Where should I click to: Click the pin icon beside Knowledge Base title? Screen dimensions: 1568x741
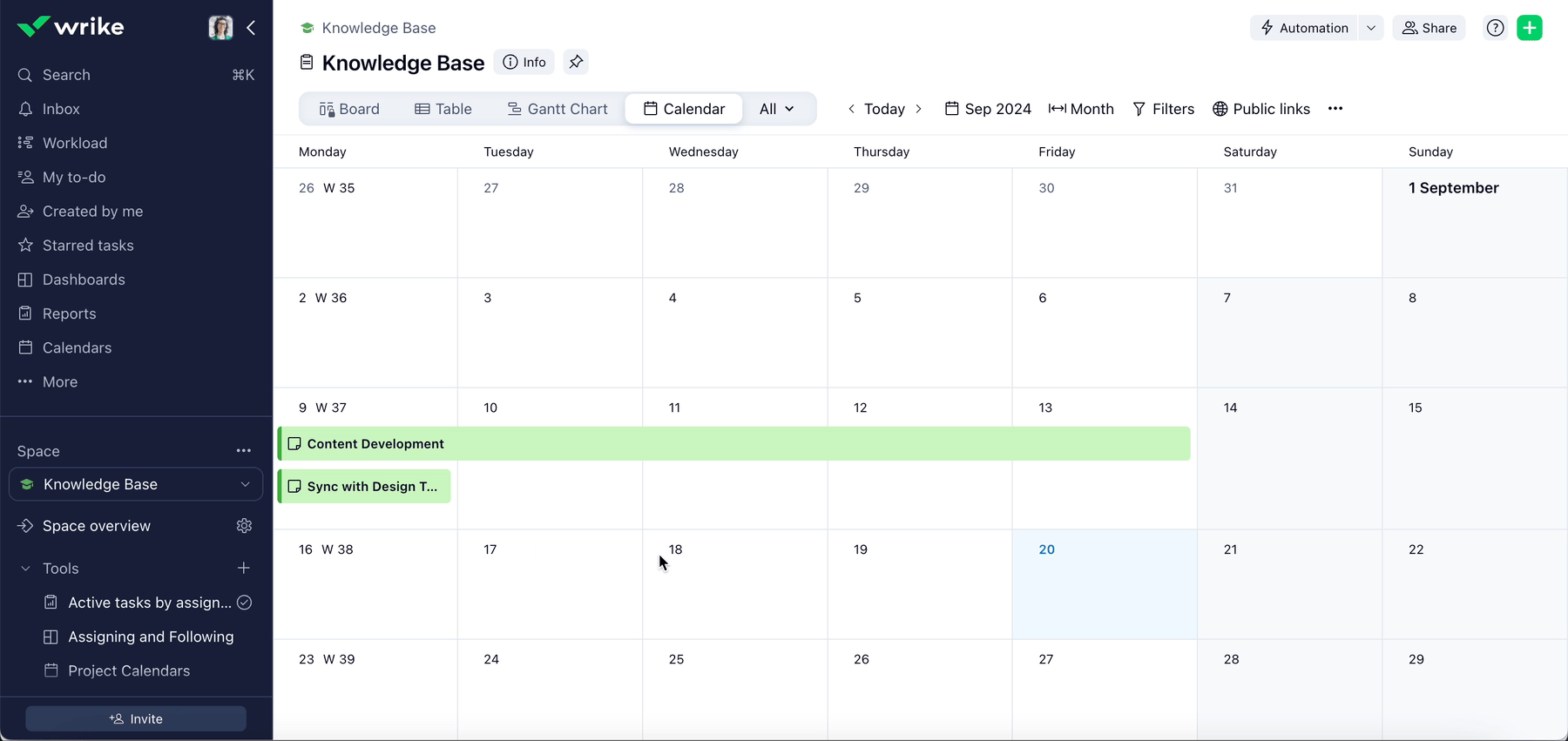tap(576, 62)
